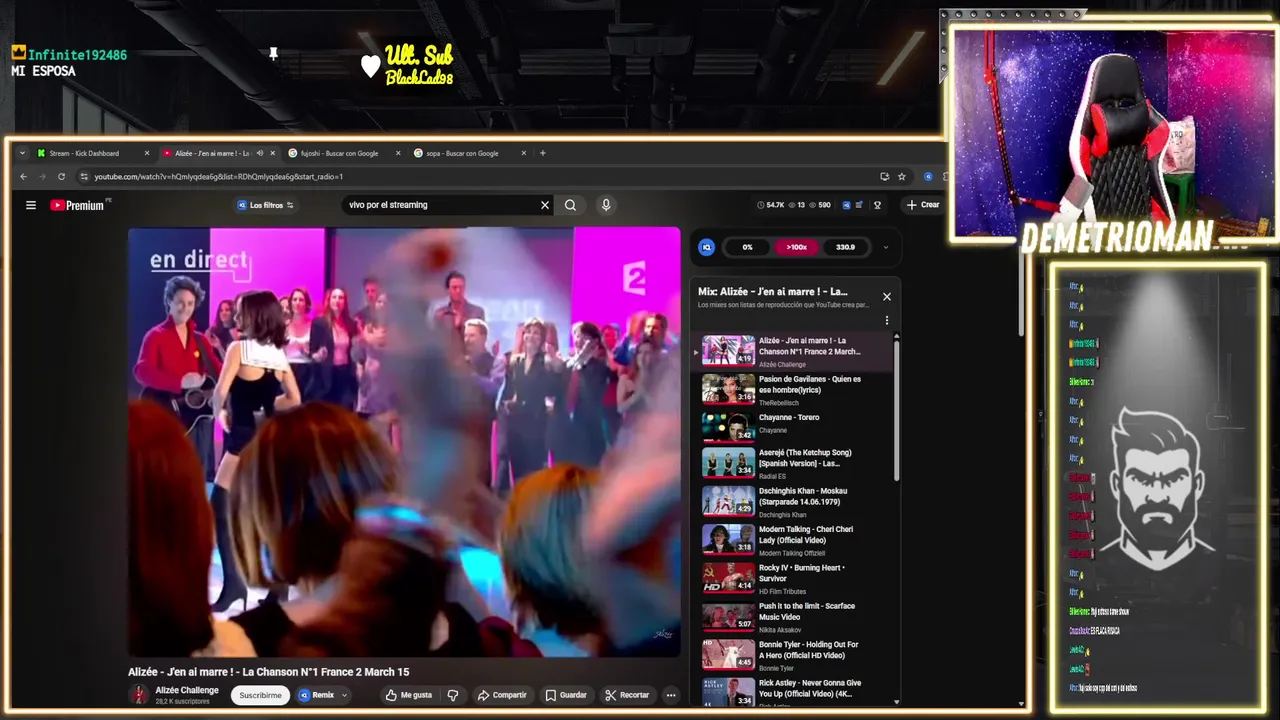Viewport: 1280px width, 720px height.
Task: Open Alizée Challenge channel name link
Action: point(187,690)
